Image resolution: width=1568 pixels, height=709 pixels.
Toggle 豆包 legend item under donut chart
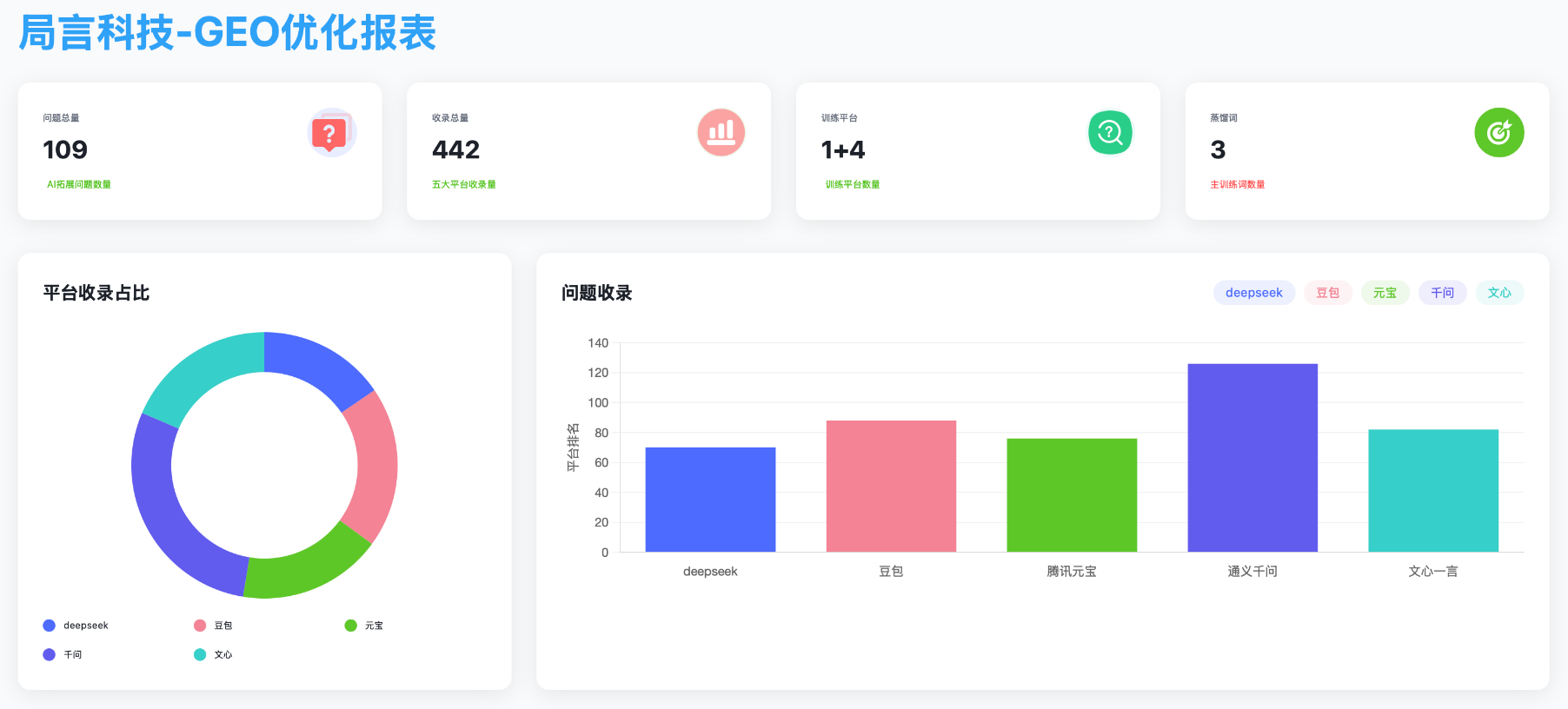213,626
